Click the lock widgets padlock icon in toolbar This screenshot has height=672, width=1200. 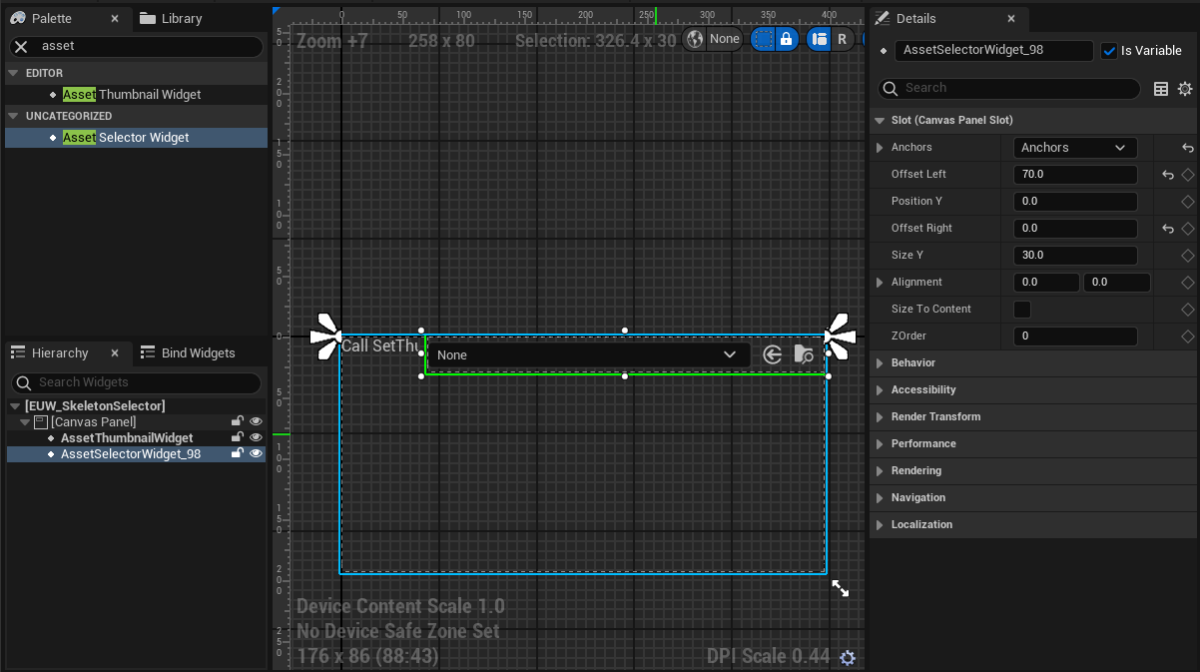pyautogui.click(x=787, y=39)
